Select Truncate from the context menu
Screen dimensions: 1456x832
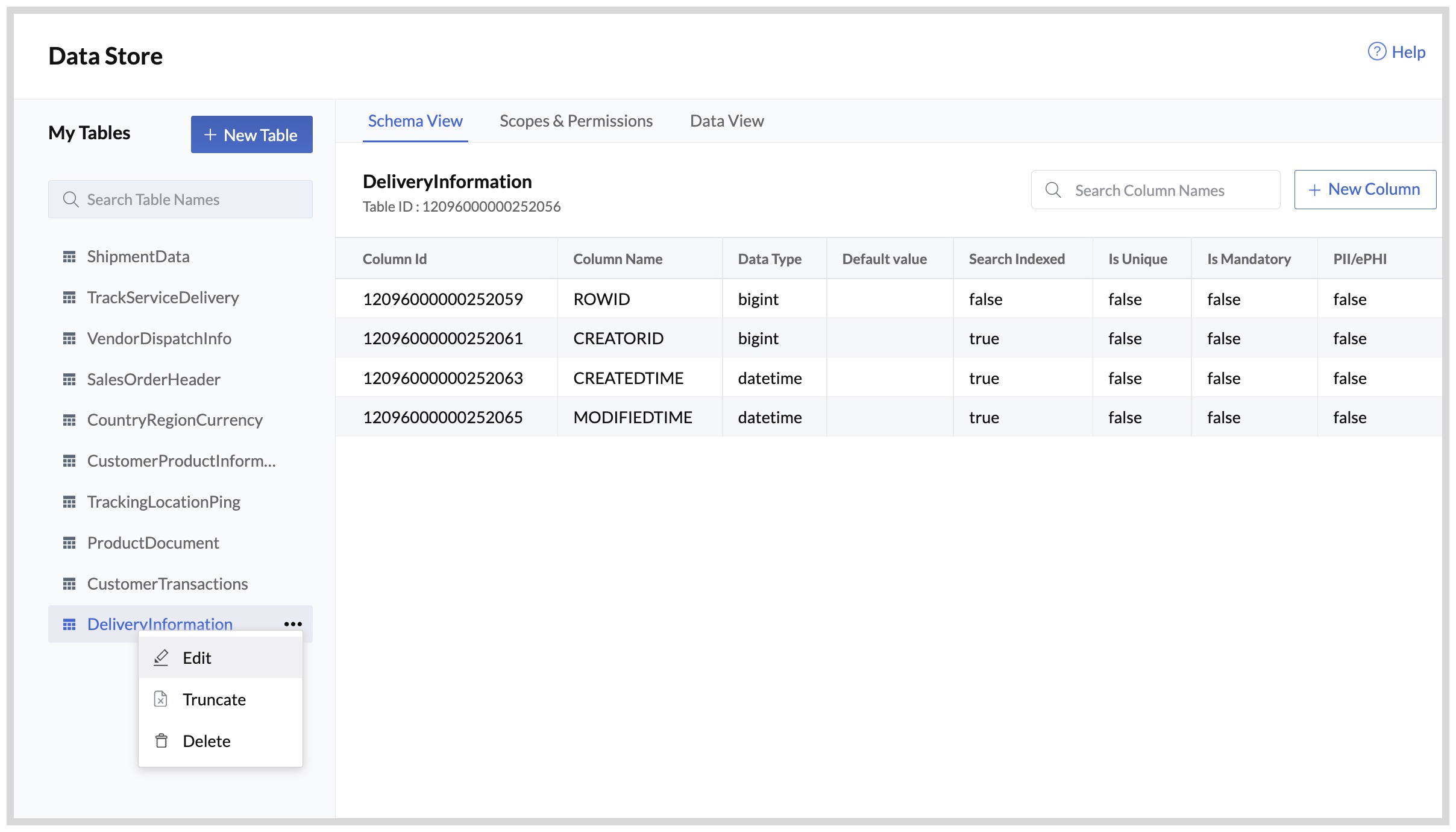[214, 699]
